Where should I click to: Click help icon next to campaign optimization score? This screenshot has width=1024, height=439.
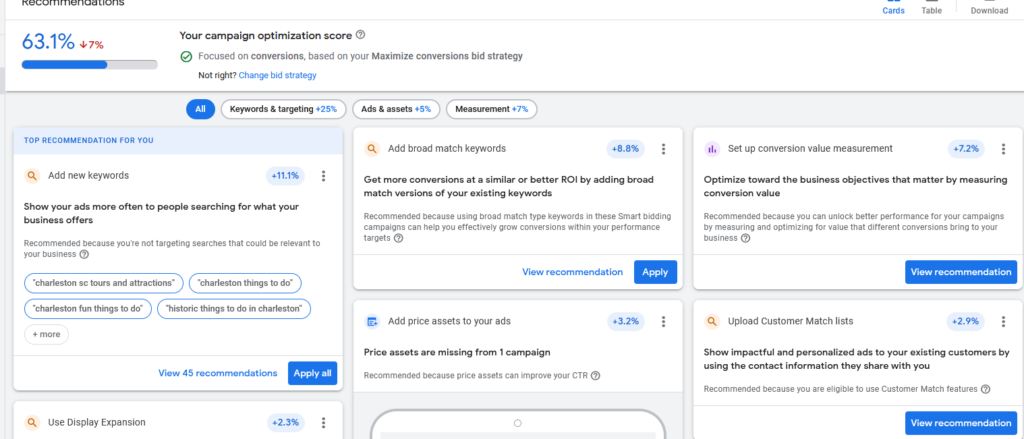pyautogui.click(x=360, y=35)
